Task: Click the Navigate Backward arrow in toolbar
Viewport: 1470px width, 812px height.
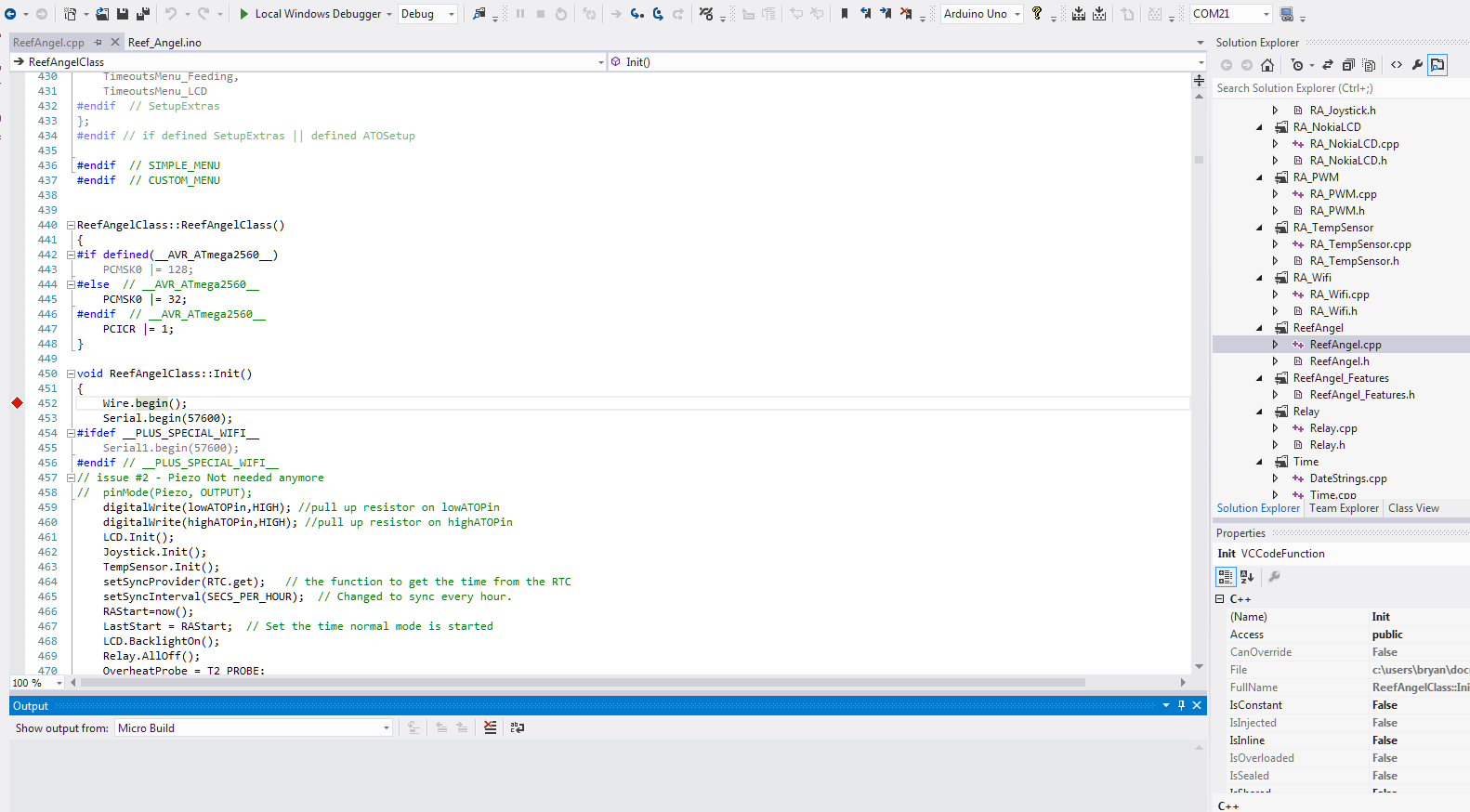Action: (x=10, y=14)
